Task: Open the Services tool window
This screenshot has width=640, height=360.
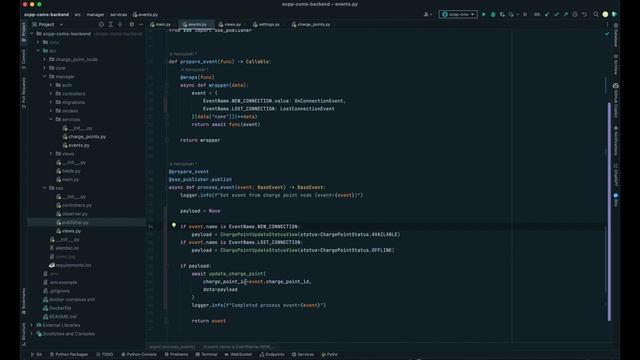Action: click(303, 354)
